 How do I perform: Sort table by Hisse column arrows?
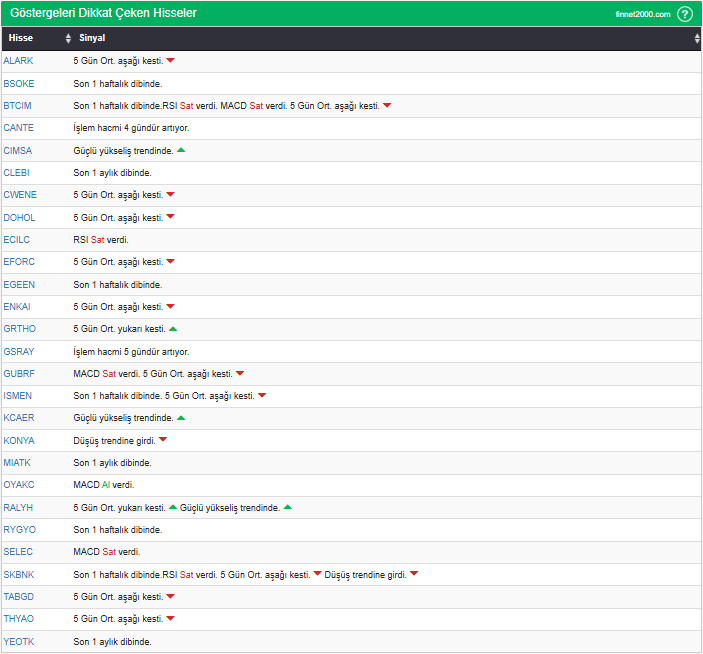pos(68,38)
